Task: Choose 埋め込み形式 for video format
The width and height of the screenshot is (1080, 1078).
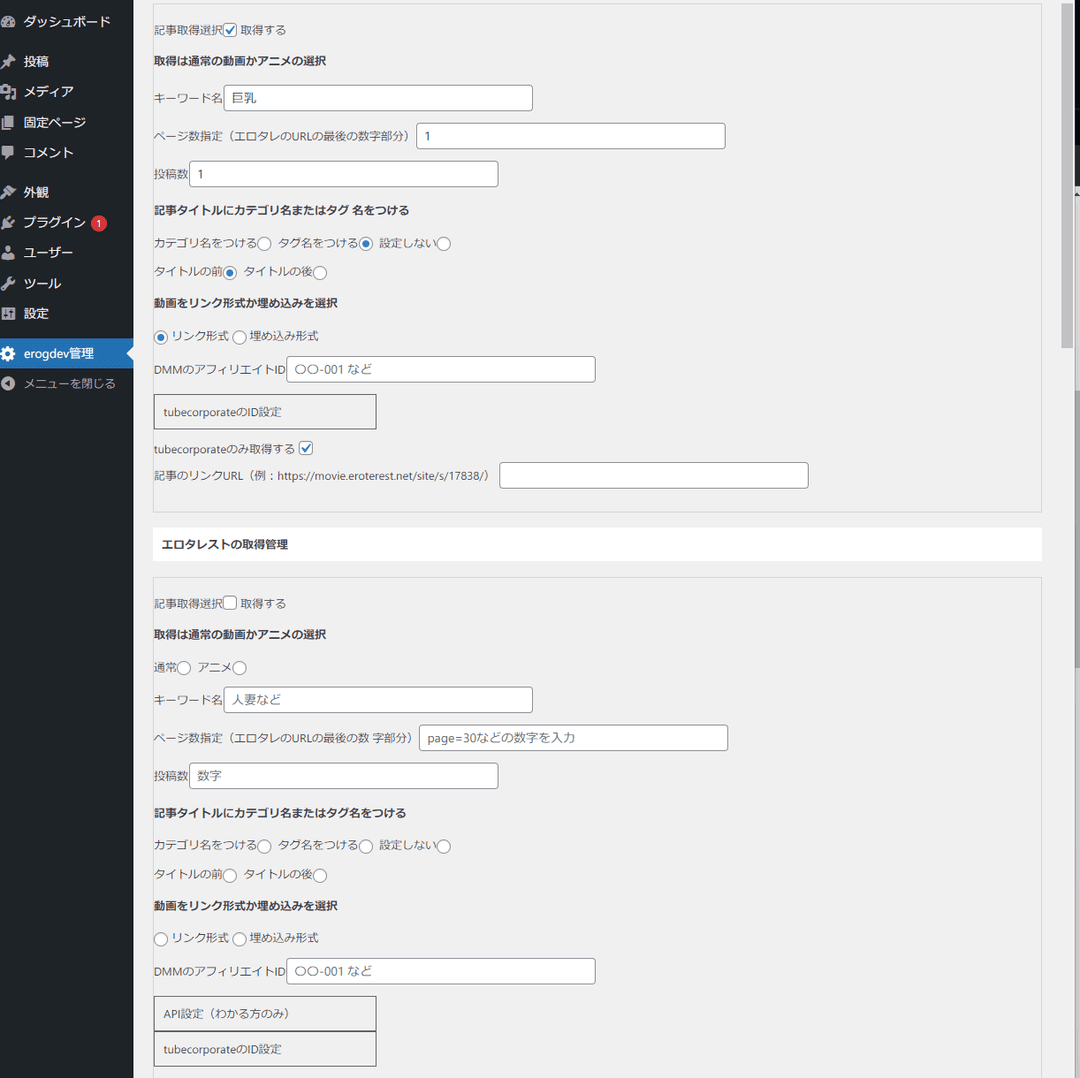Action: click(x=239, y=938)
